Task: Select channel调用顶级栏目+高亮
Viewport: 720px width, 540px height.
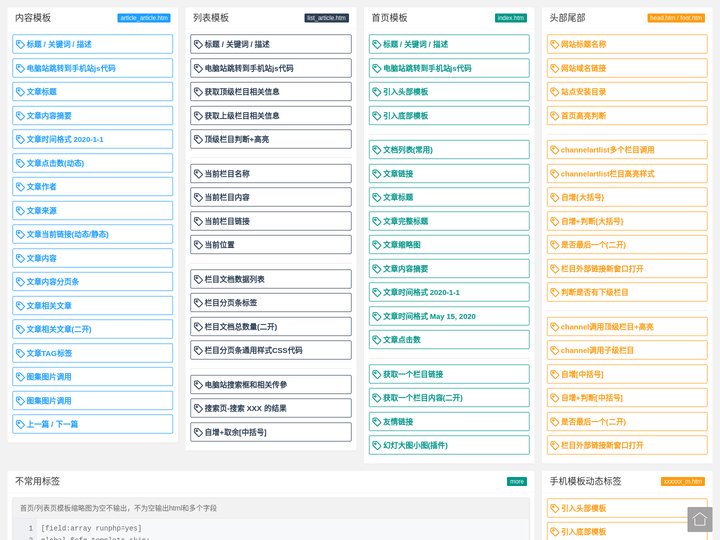Action: click(x=627, y=326)
